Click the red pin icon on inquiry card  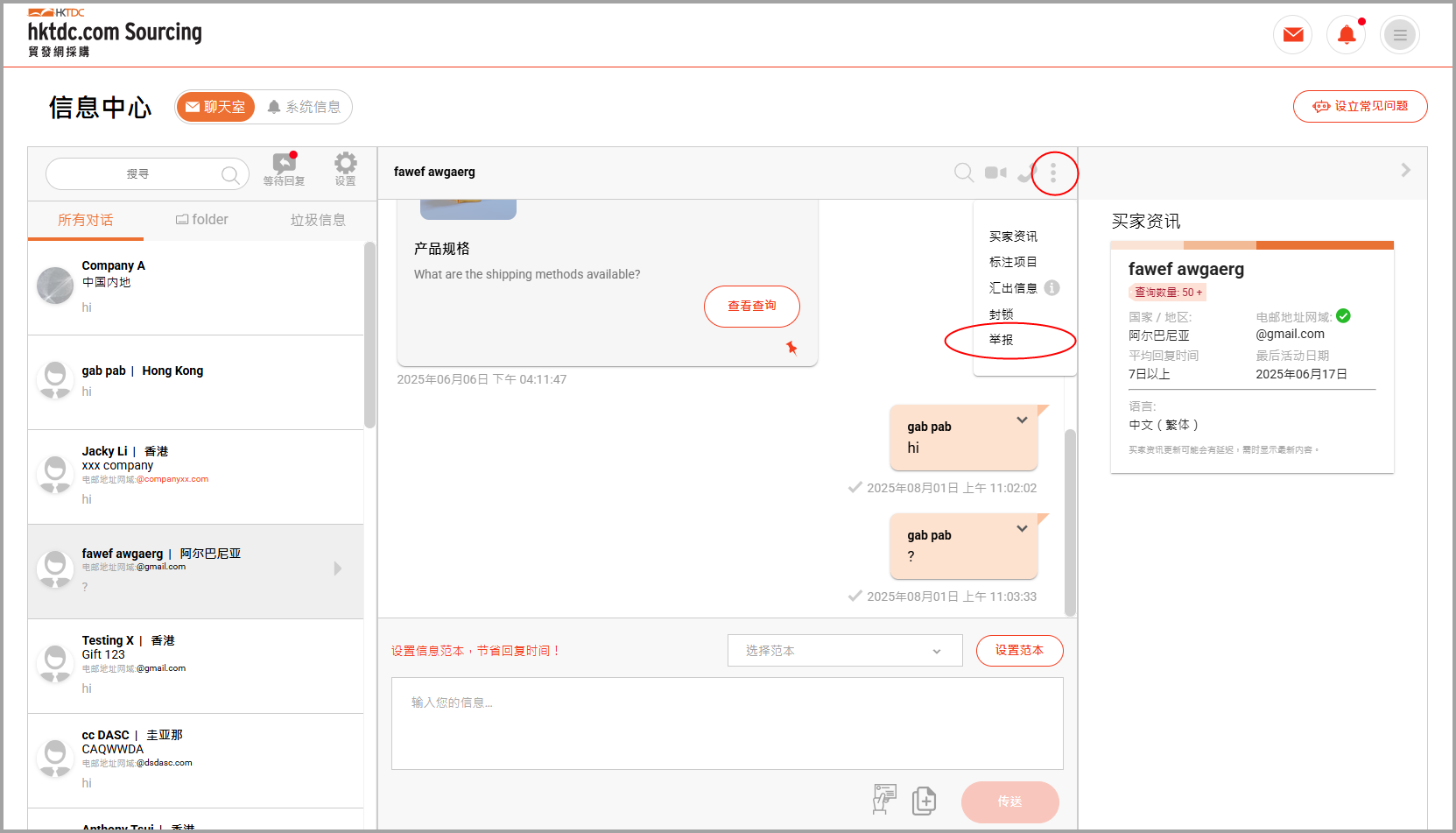click(x=791, y=348)
